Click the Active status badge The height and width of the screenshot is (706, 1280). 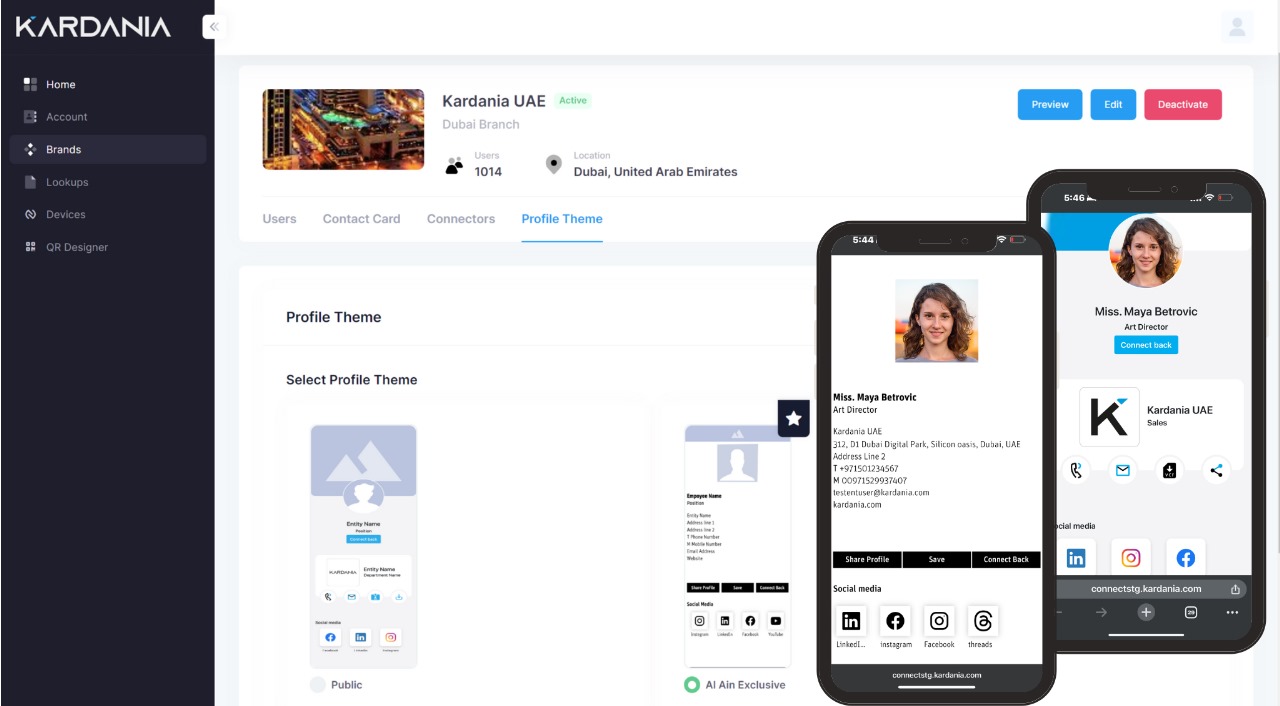573,100
